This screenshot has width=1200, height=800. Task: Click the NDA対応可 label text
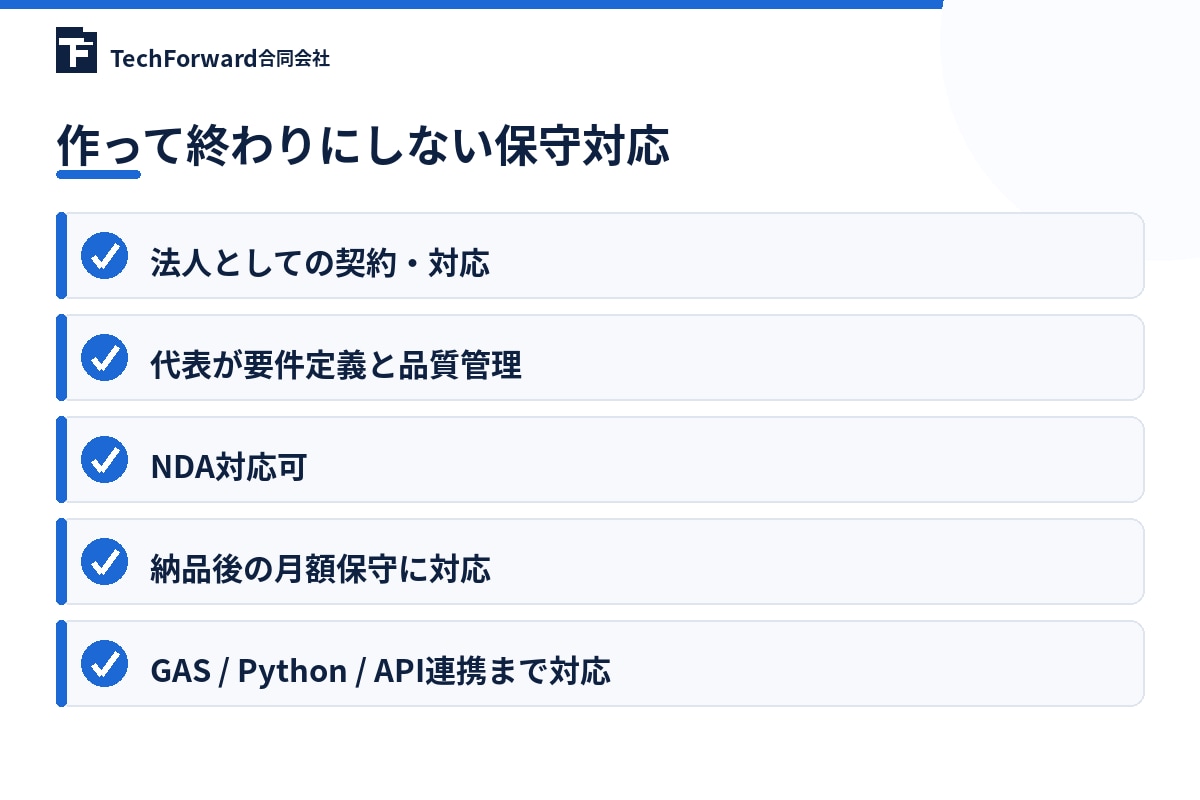(228, 467)
